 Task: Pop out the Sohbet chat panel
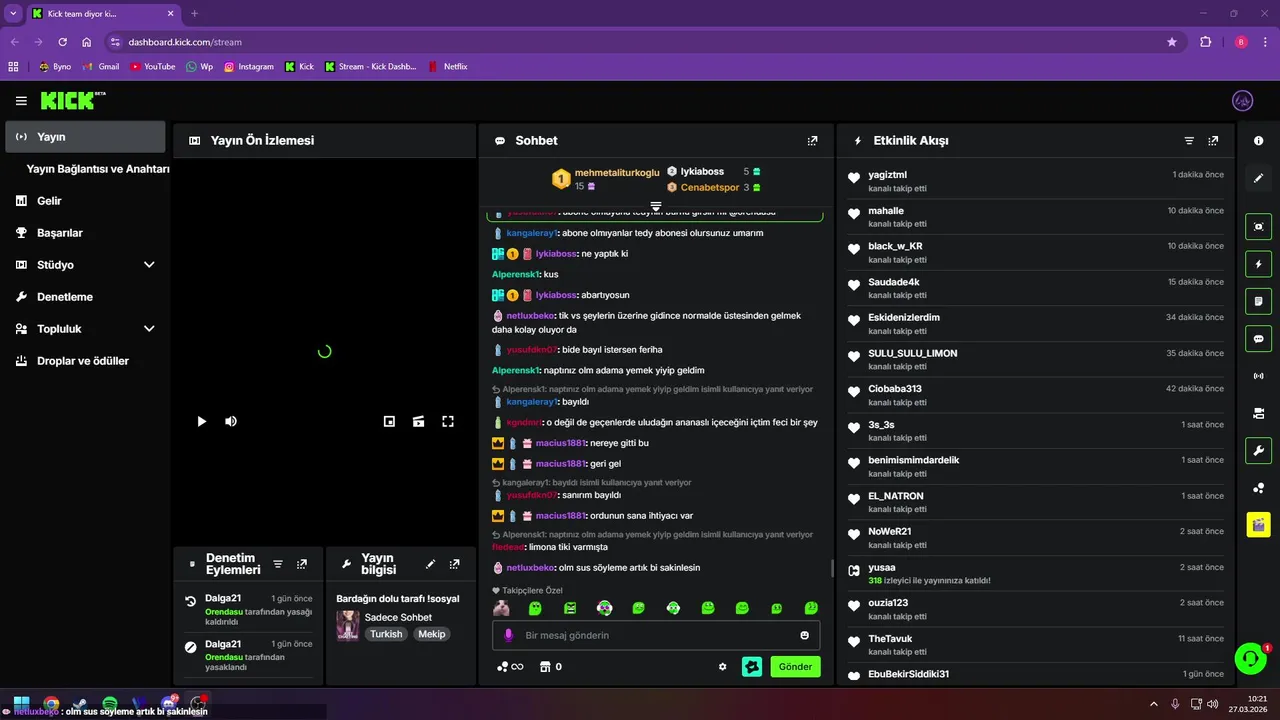pyautogui.click(x=812, y=141)
